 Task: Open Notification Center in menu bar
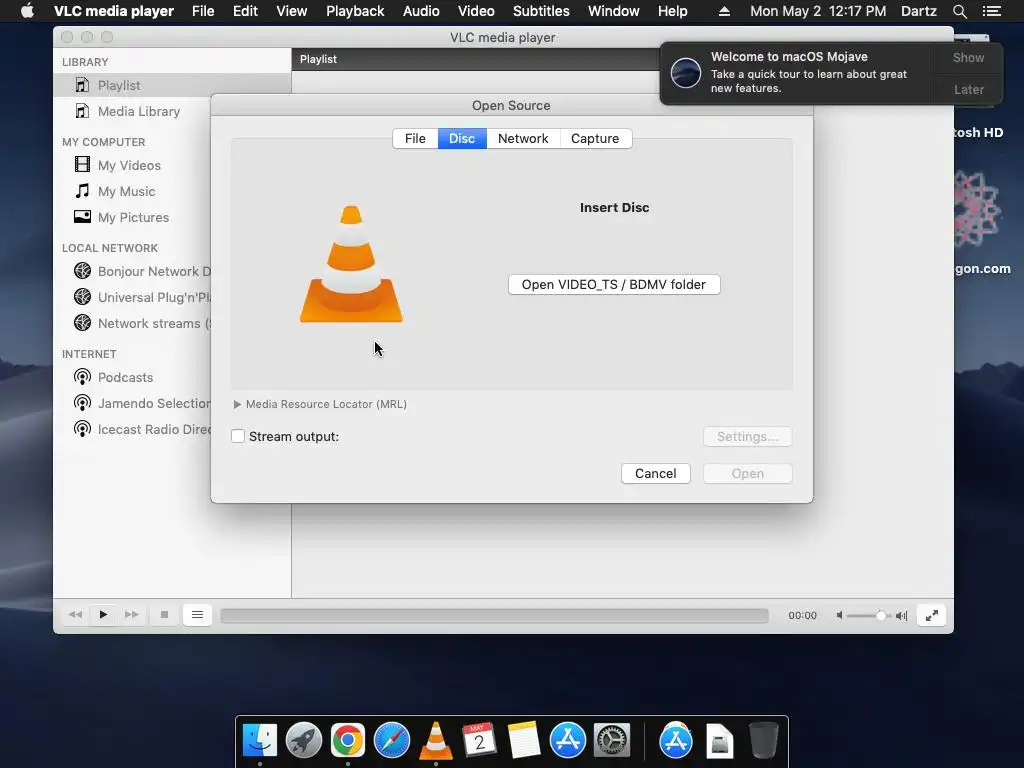(x=991, y=11)
